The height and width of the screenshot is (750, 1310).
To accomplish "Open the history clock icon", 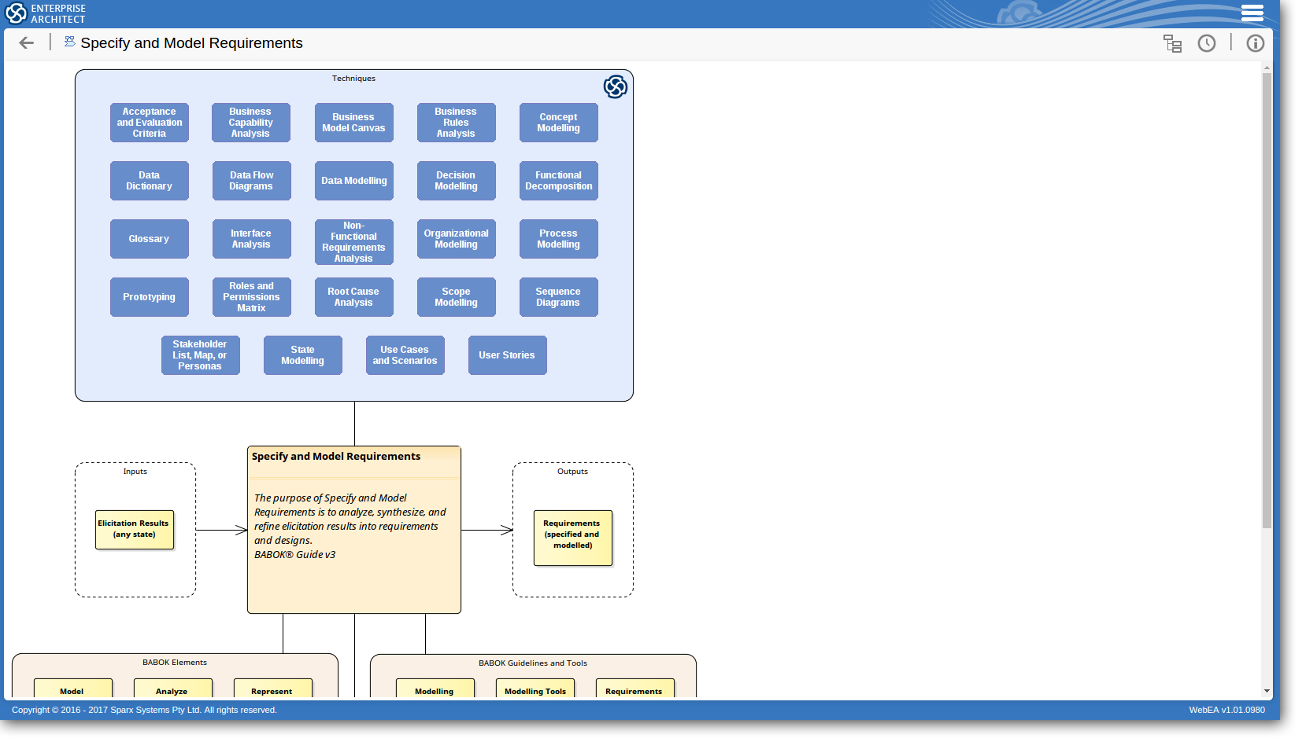I will click(1207, 43).
